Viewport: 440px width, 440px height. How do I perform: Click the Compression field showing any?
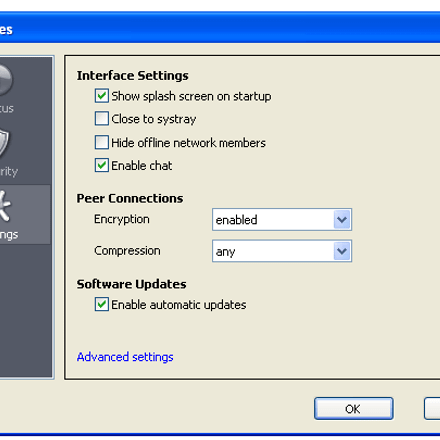tap(282, 251)
